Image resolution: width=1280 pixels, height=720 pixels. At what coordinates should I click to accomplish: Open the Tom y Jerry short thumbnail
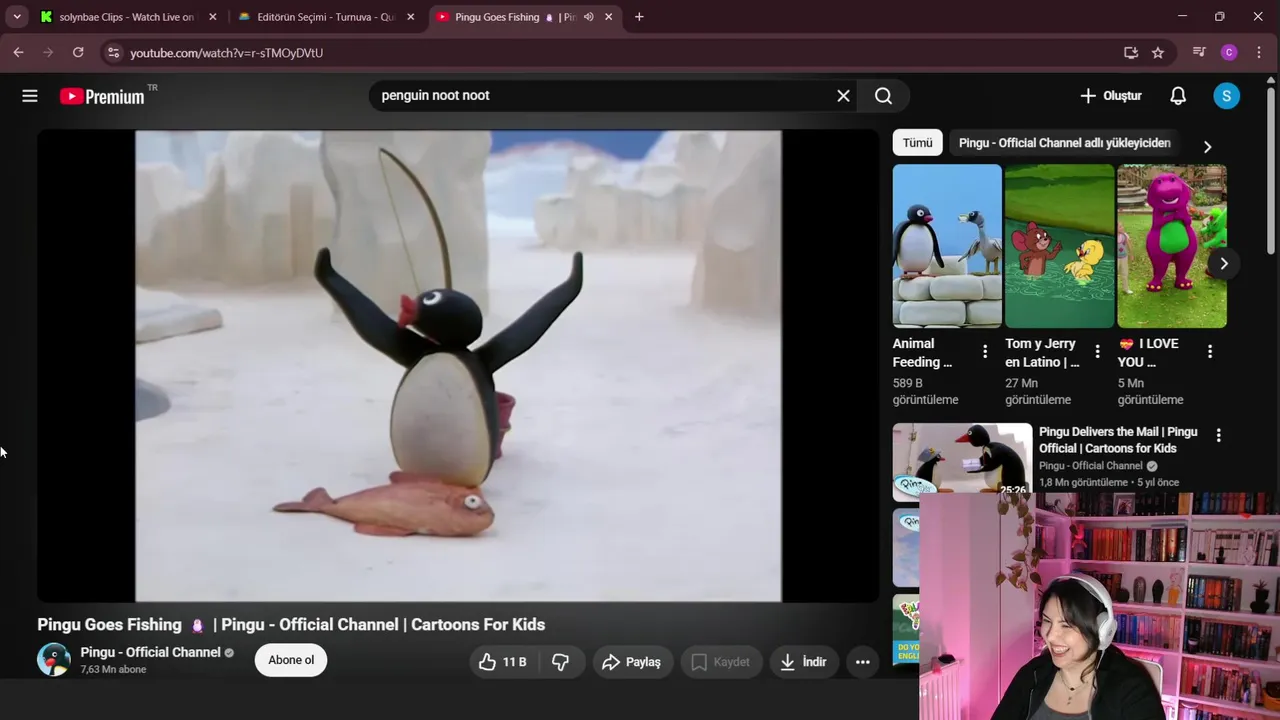1059,246
